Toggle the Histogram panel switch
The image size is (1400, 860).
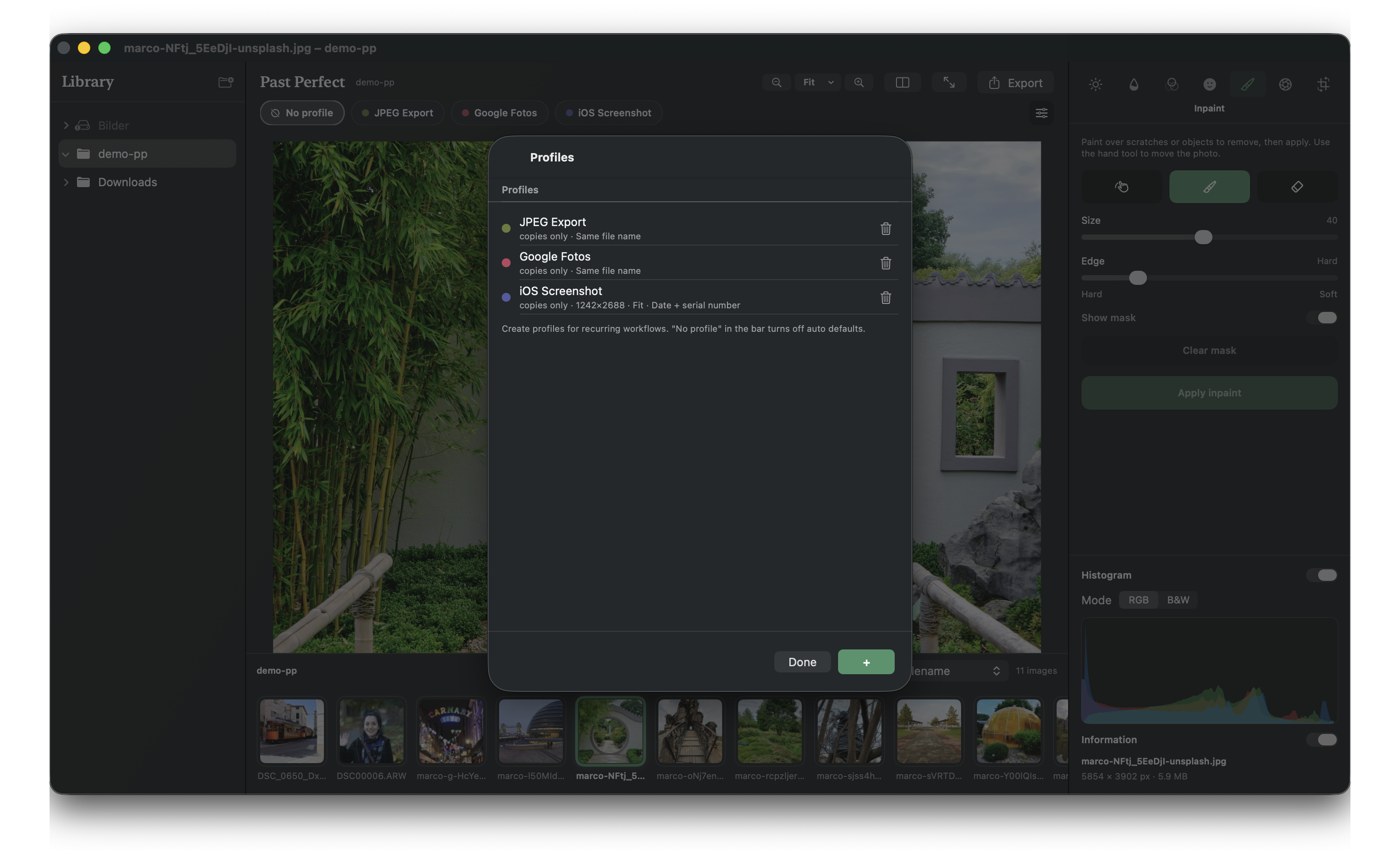pos(1323,575)
